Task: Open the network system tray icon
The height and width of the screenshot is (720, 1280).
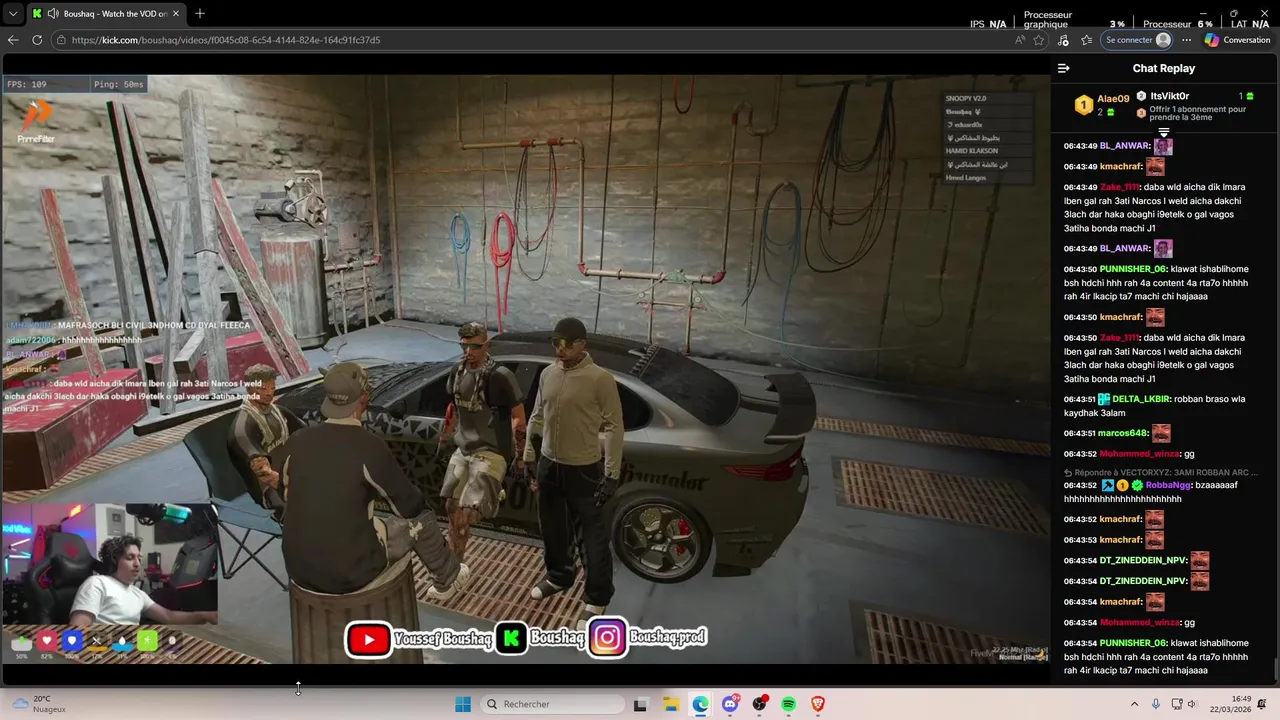Action: [1177, 704]
